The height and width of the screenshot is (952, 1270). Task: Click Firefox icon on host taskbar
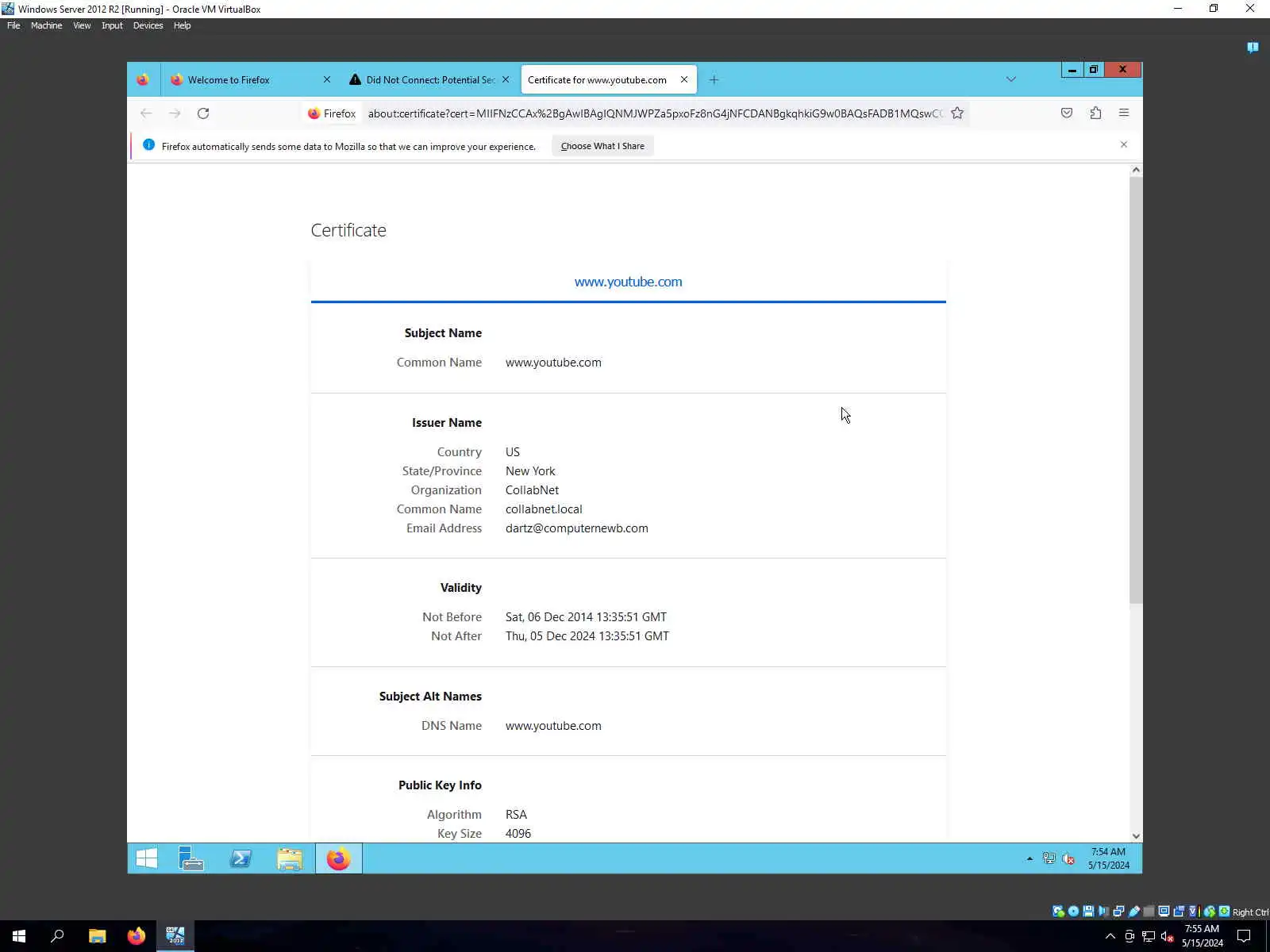[137, 936]
